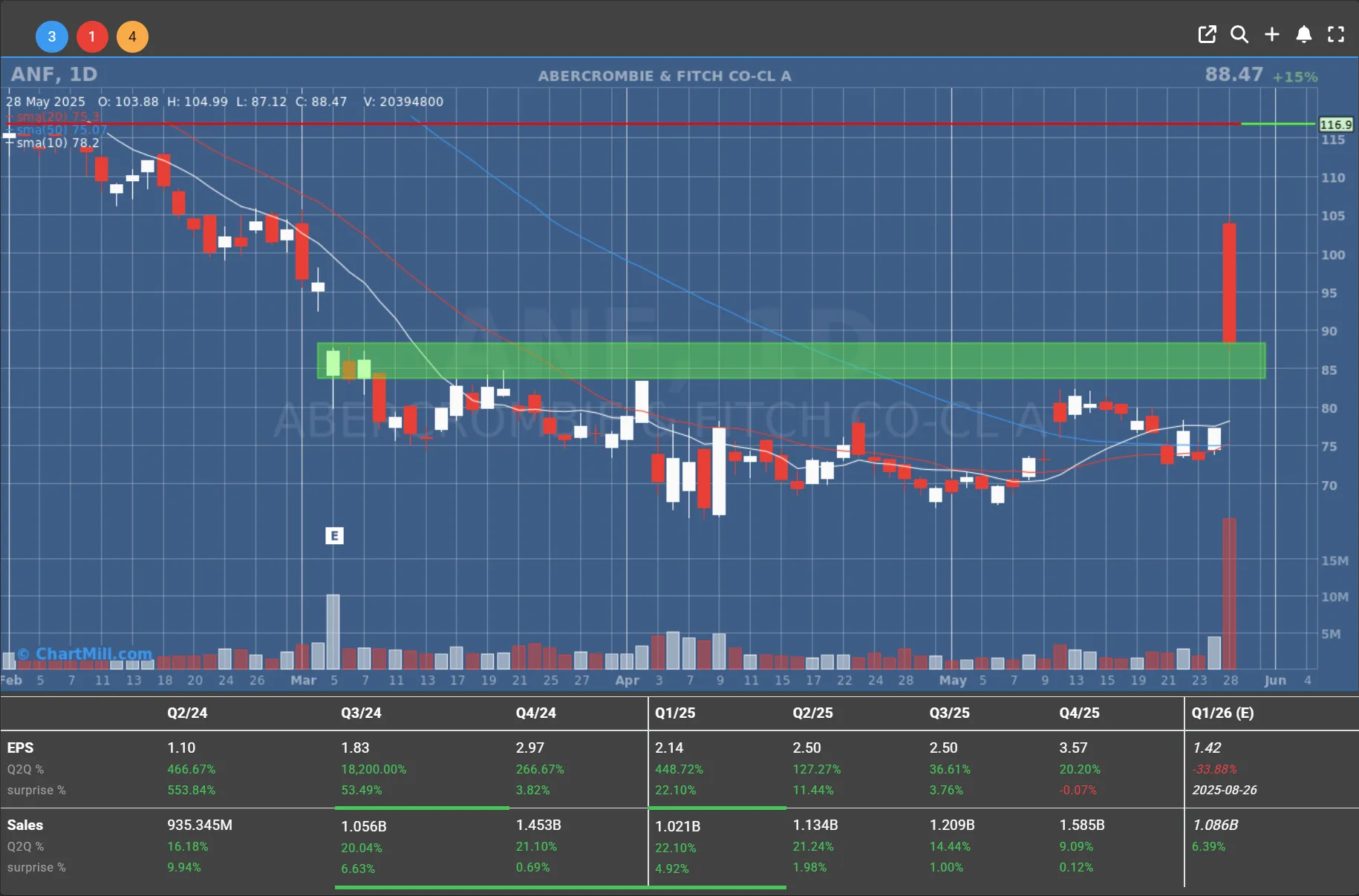1359x896 pixels.
Task: Click the Q3/25 column header
Action: coord(950,713)
